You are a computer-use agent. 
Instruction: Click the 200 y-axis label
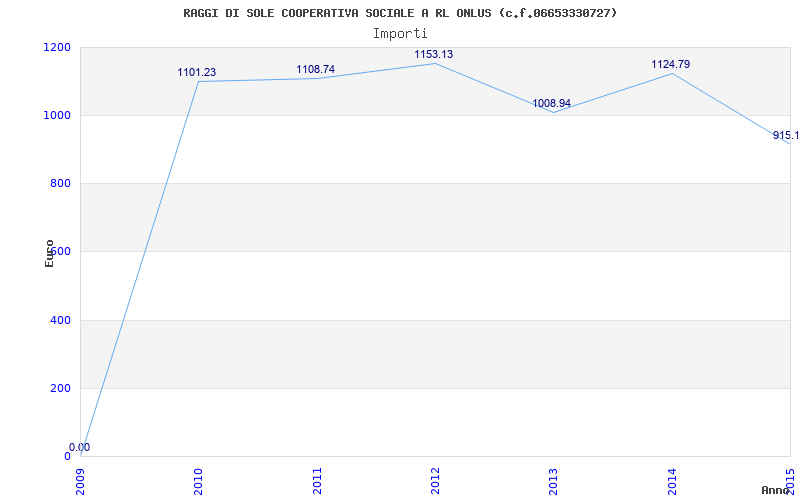click(x=60, y=388)
